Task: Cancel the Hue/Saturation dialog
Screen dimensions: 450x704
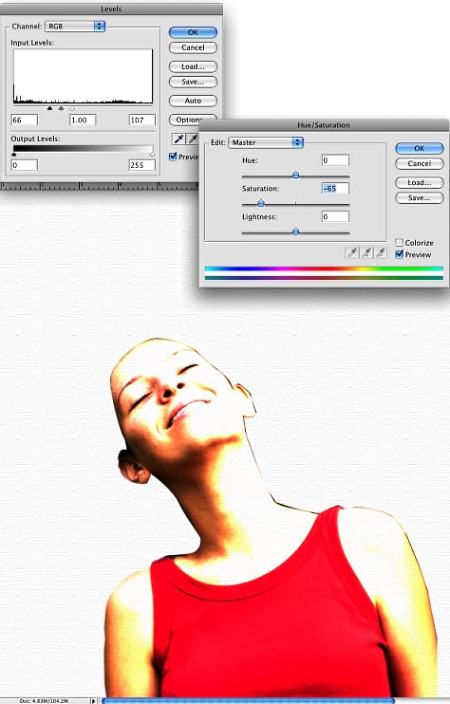Action: [419, 163]
